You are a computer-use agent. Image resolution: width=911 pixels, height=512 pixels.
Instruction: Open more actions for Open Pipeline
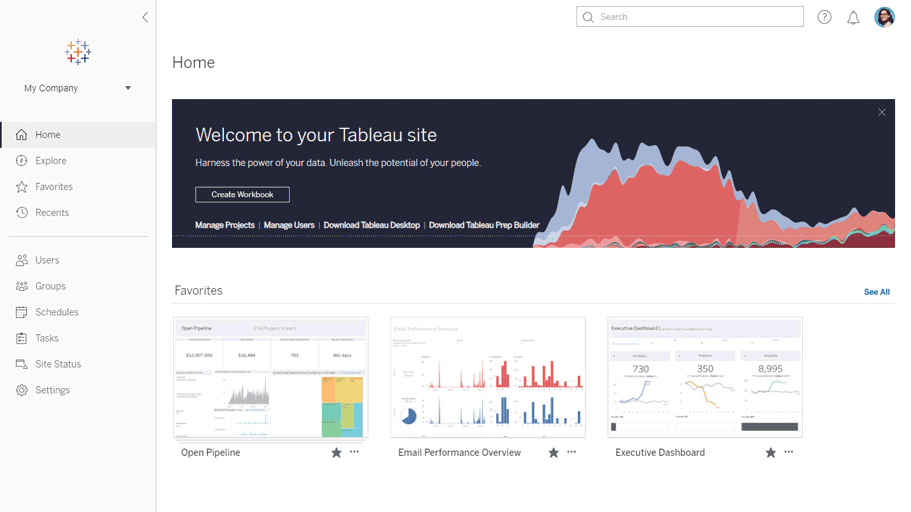pos(354,452)
